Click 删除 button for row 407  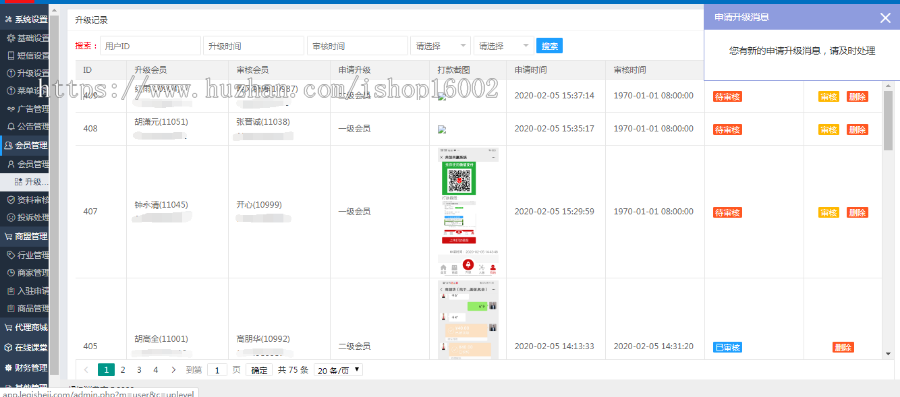click(857, 212)
